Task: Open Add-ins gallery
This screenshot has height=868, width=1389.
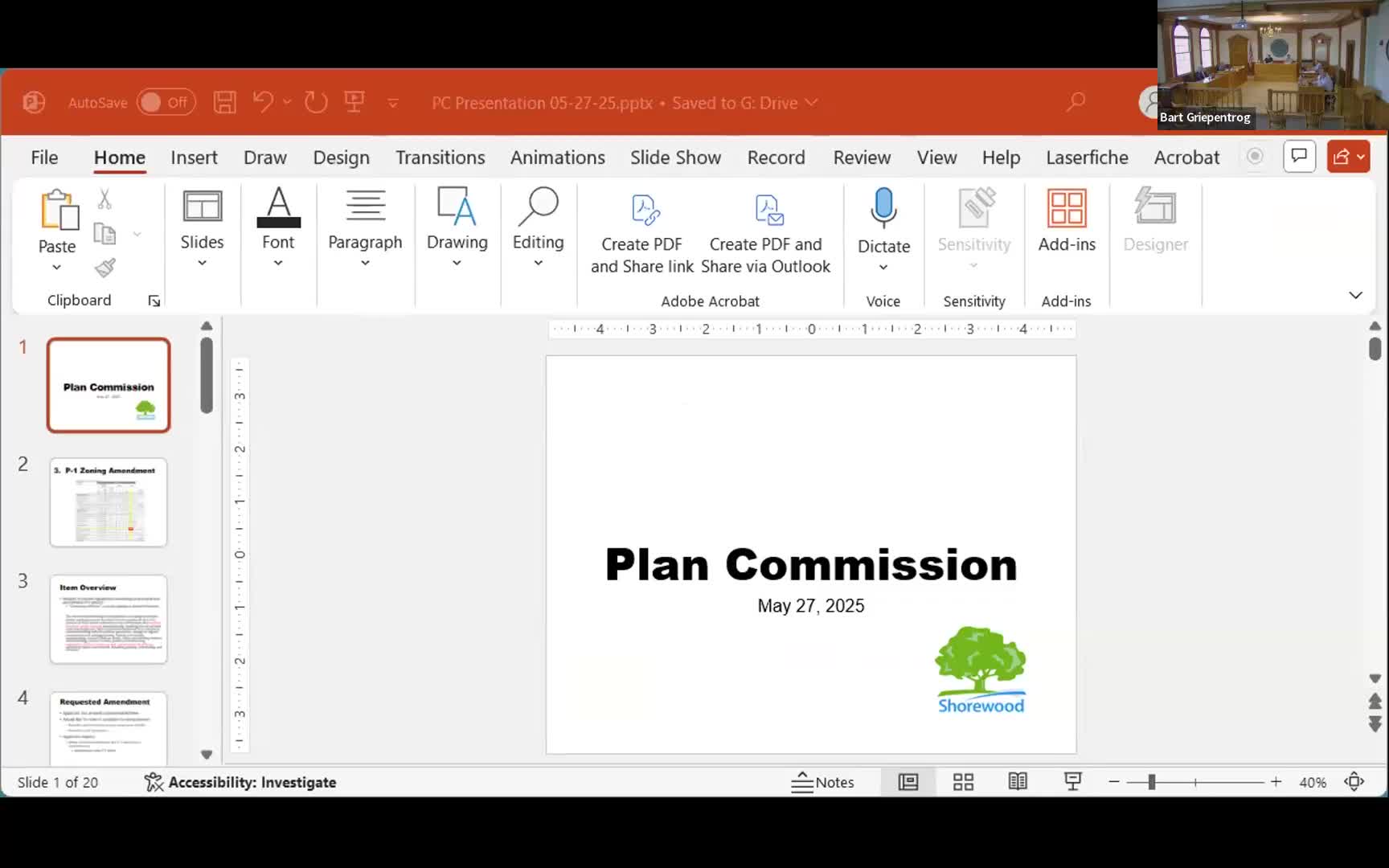Action: [1067, 219]
